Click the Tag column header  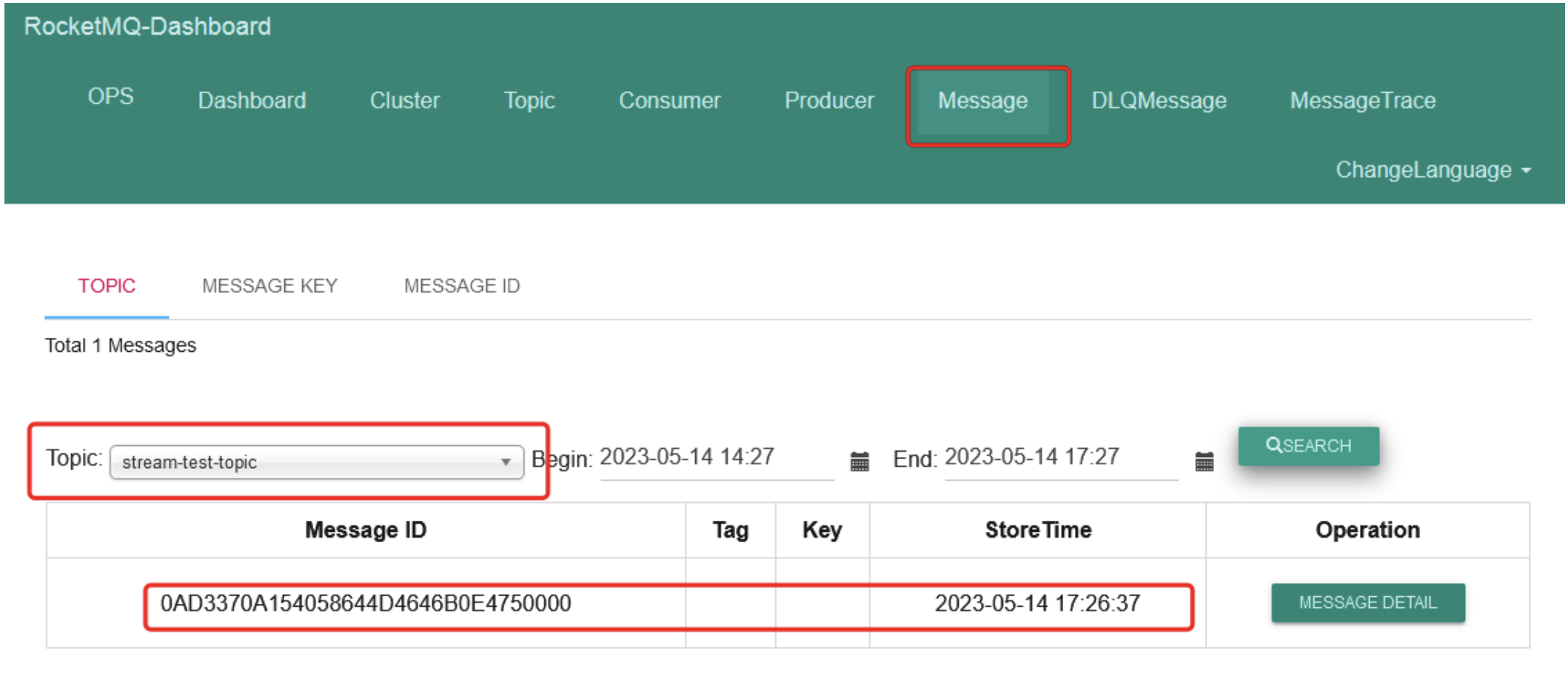(731, 530)
